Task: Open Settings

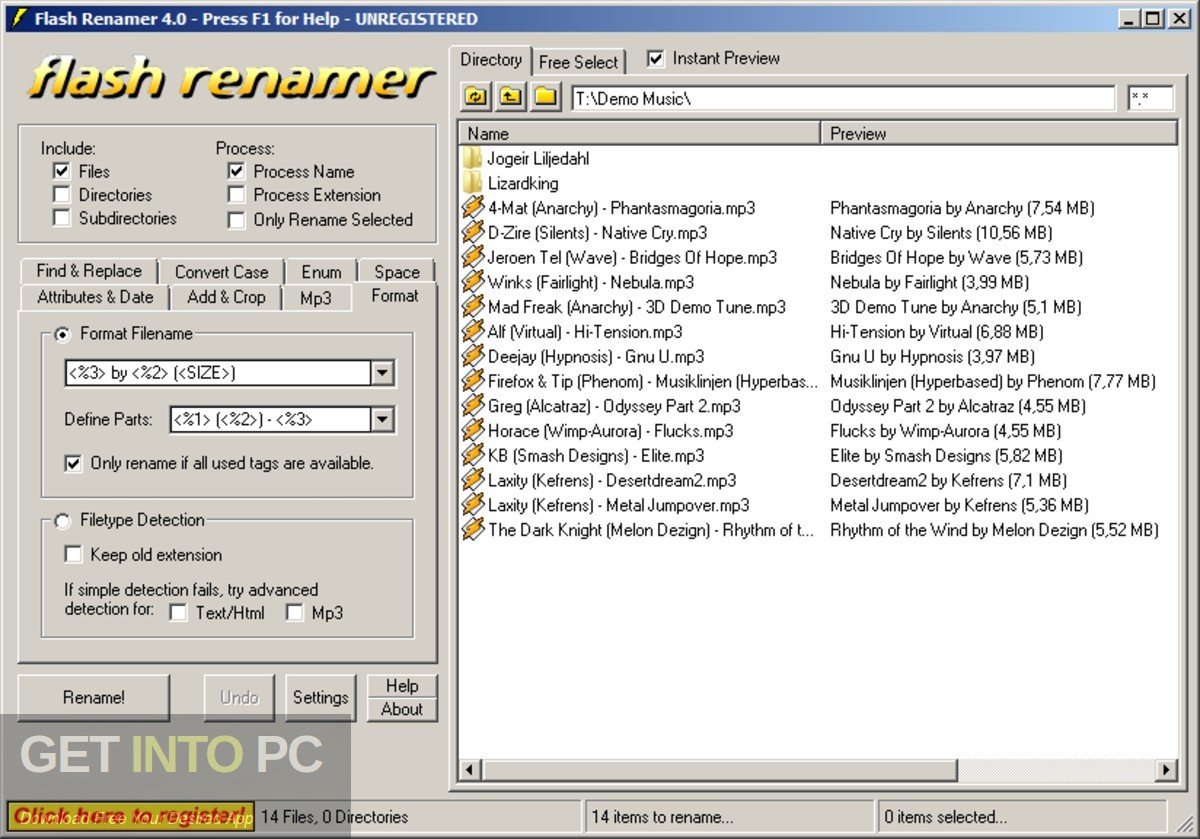Action: coord(320,698)
